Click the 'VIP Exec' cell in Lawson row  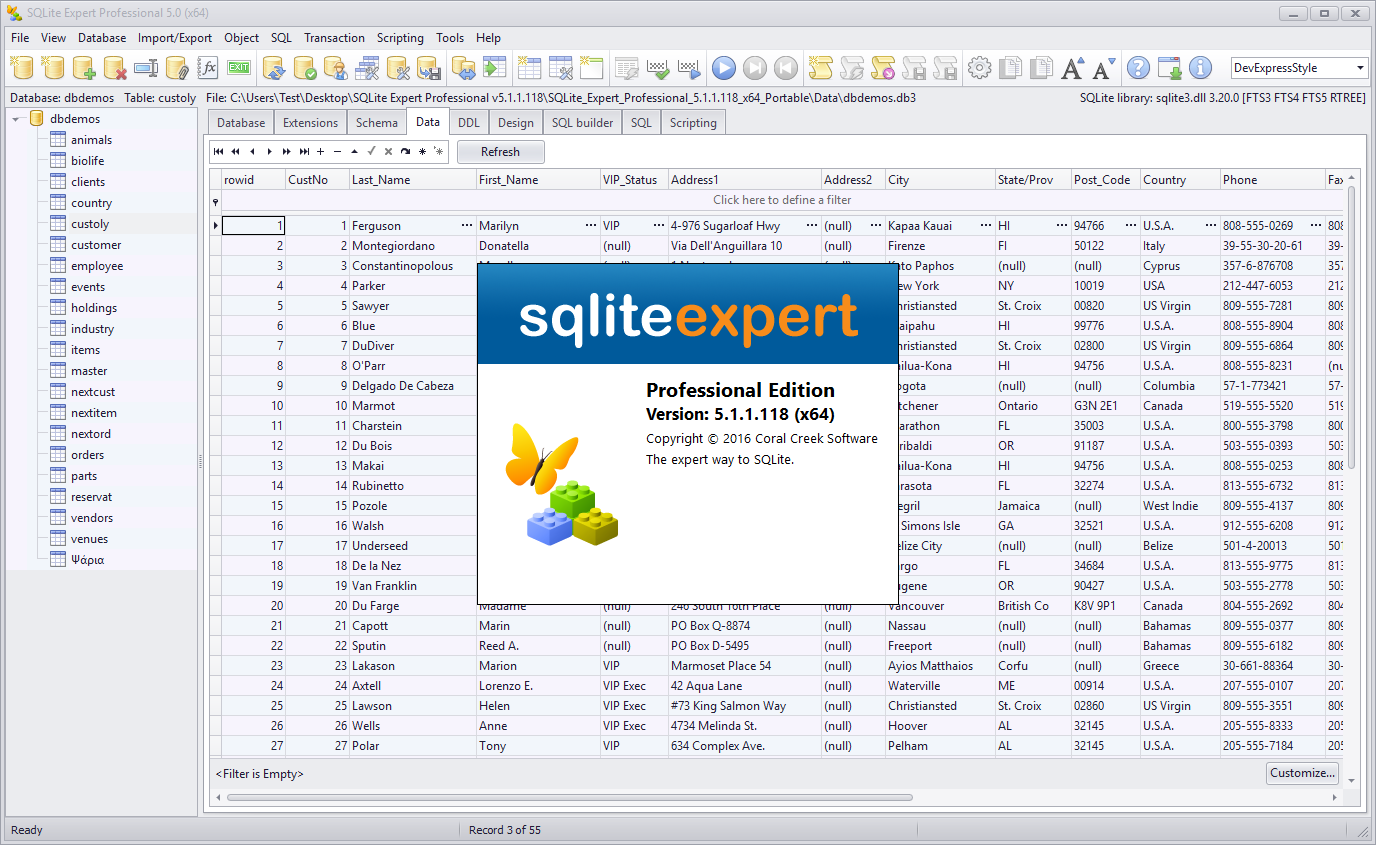tap(634, 706)
